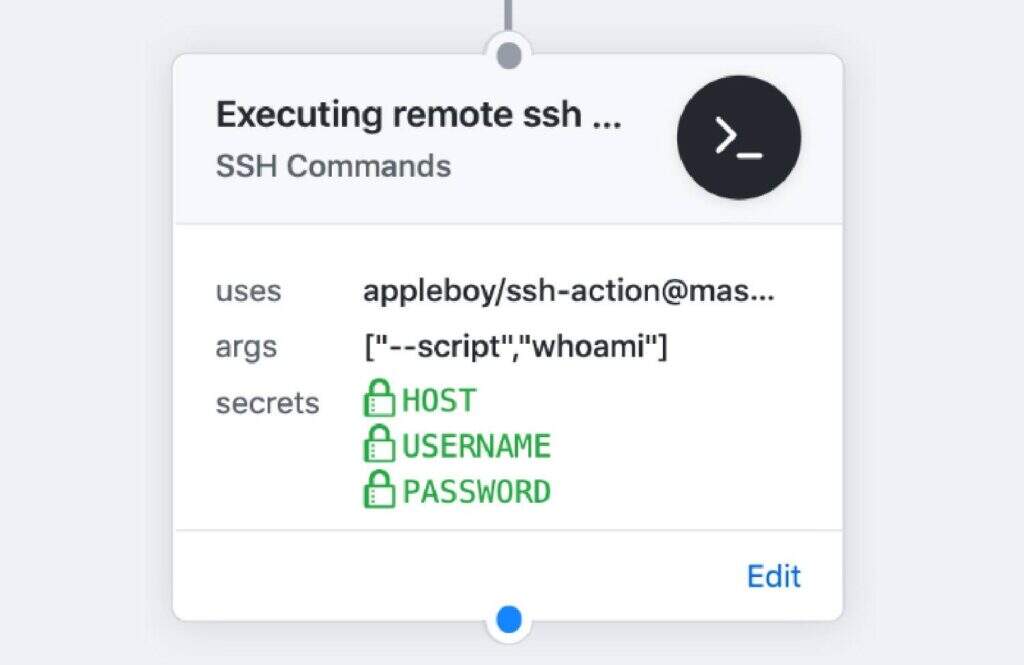Click the blank footer area beside Edit

(457, 575)
